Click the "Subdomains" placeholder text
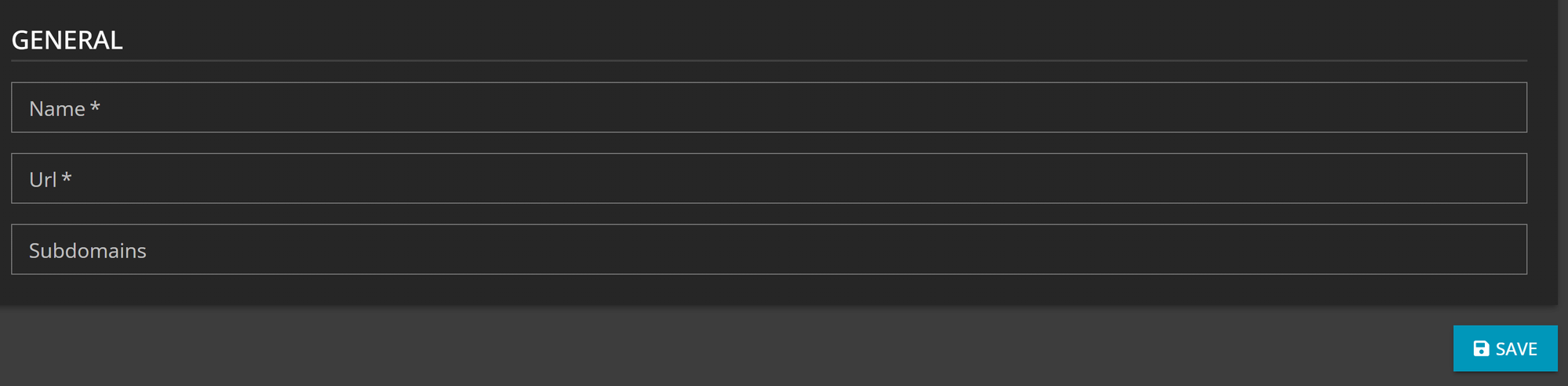Image resolution: width=1568 pixels, height=386 pixels. [x=88, y=250]
